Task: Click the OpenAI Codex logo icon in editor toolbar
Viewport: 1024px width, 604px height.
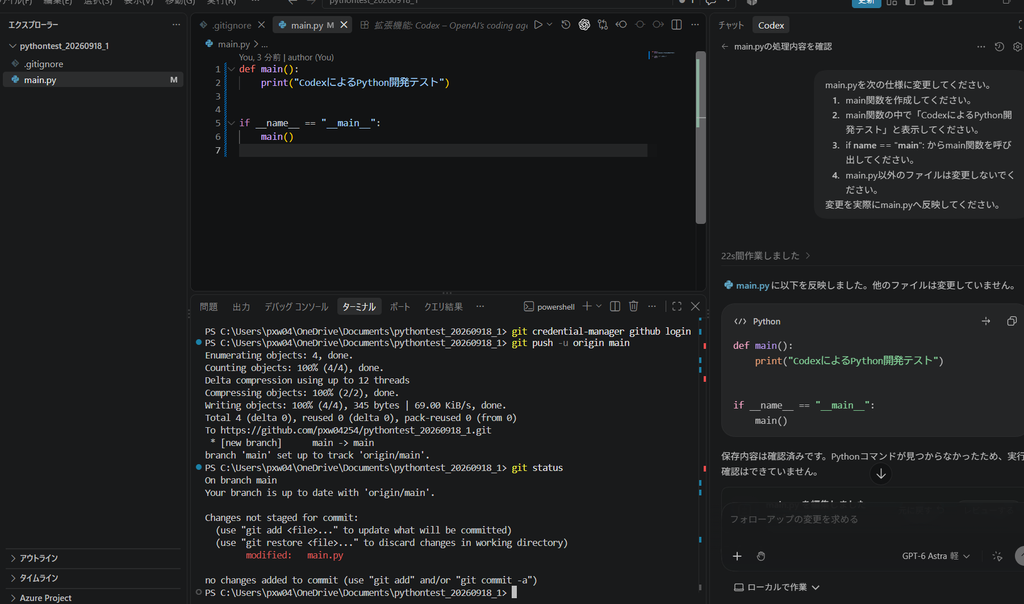Action: click(x=584, y=25)
